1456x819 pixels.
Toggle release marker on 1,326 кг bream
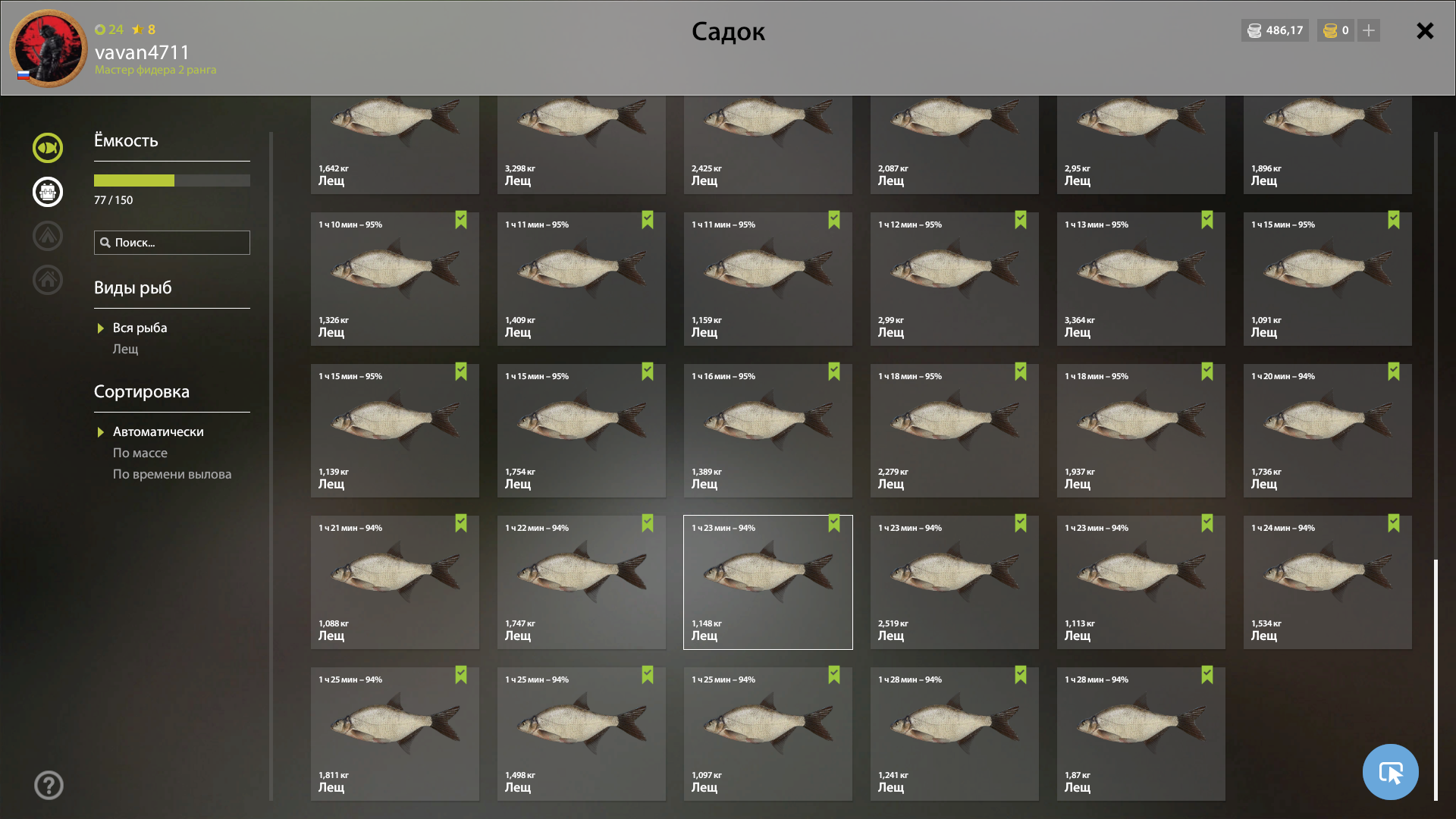pyautogui.click(x=461, y=220)
